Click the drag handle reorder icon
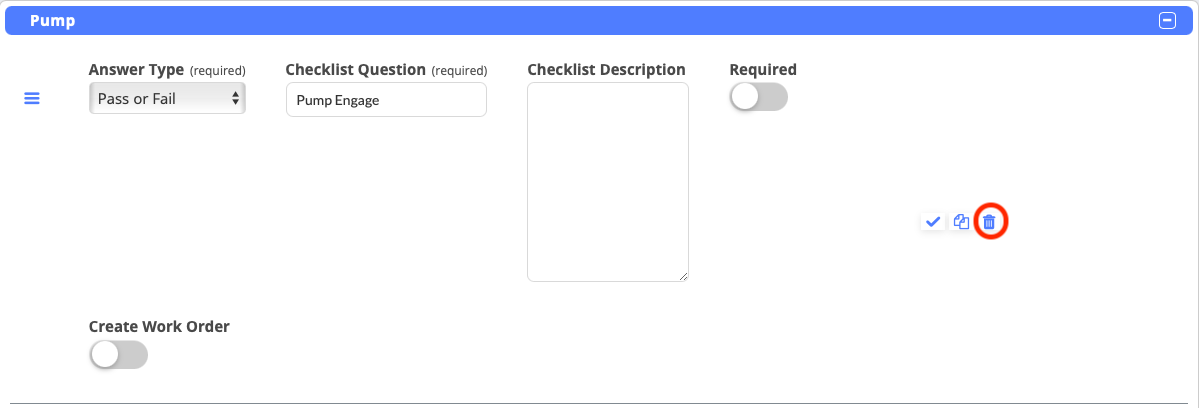The image size is (1199, 408). click(x=32, y=99)
